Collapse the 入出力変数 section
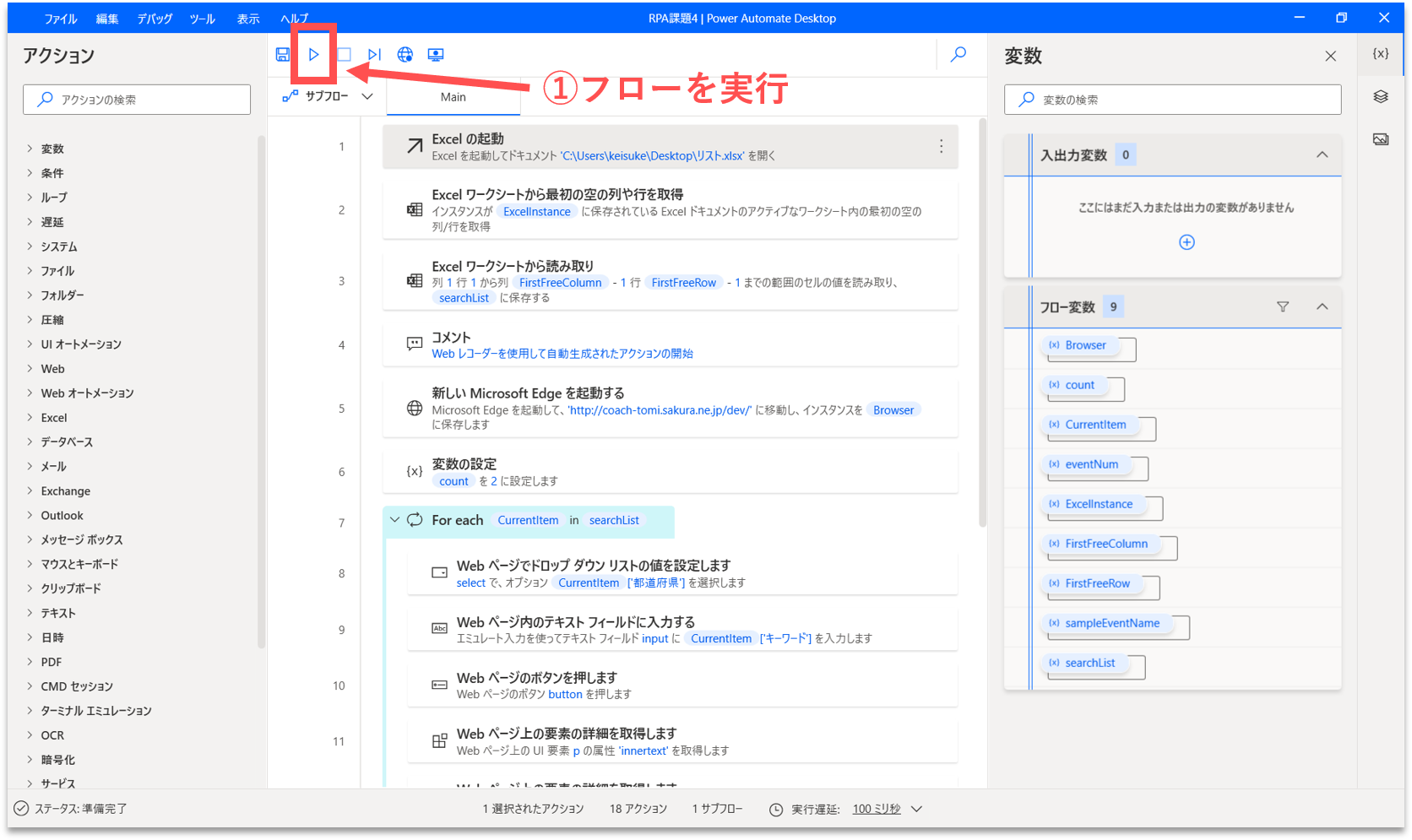1412x840 pixels. click(x=1322, y=155)
